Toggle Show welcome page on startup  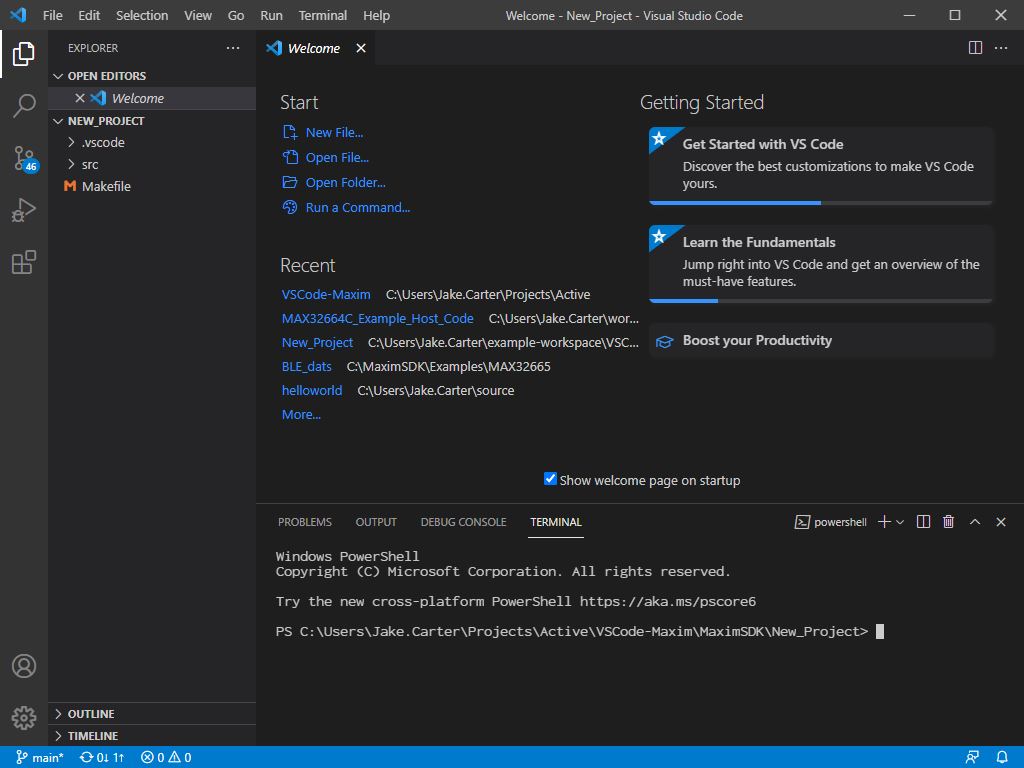(550, 479)
